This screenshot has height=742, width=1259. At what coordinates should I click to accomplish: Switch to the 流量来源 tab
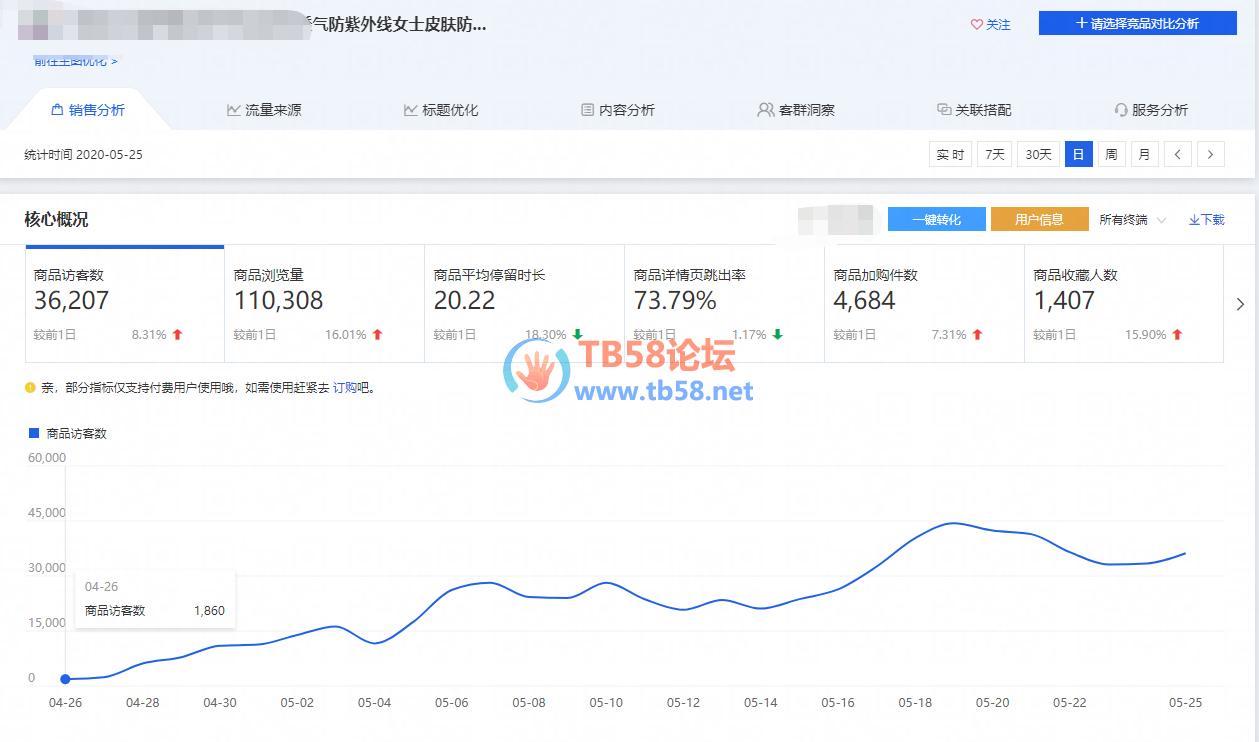264,110
